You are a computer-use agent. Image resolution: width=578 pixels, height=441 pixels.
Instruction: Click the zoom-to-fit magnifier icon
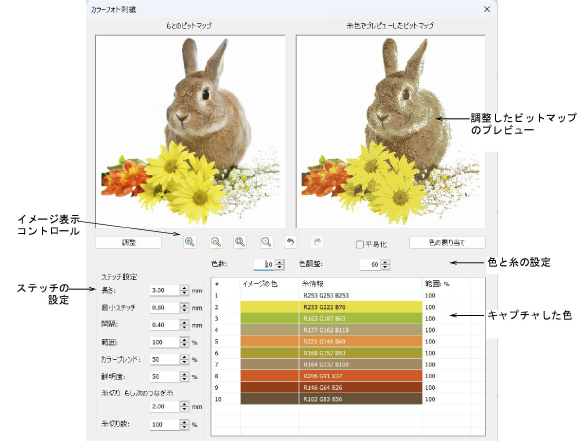tap(240, 242)
